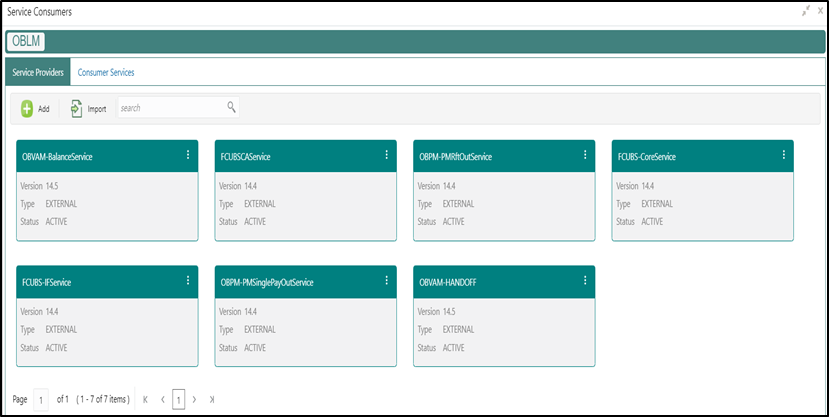Click the '1 - 7 of 7 items' text
829x417 pixels.
[x=103, y=400]
